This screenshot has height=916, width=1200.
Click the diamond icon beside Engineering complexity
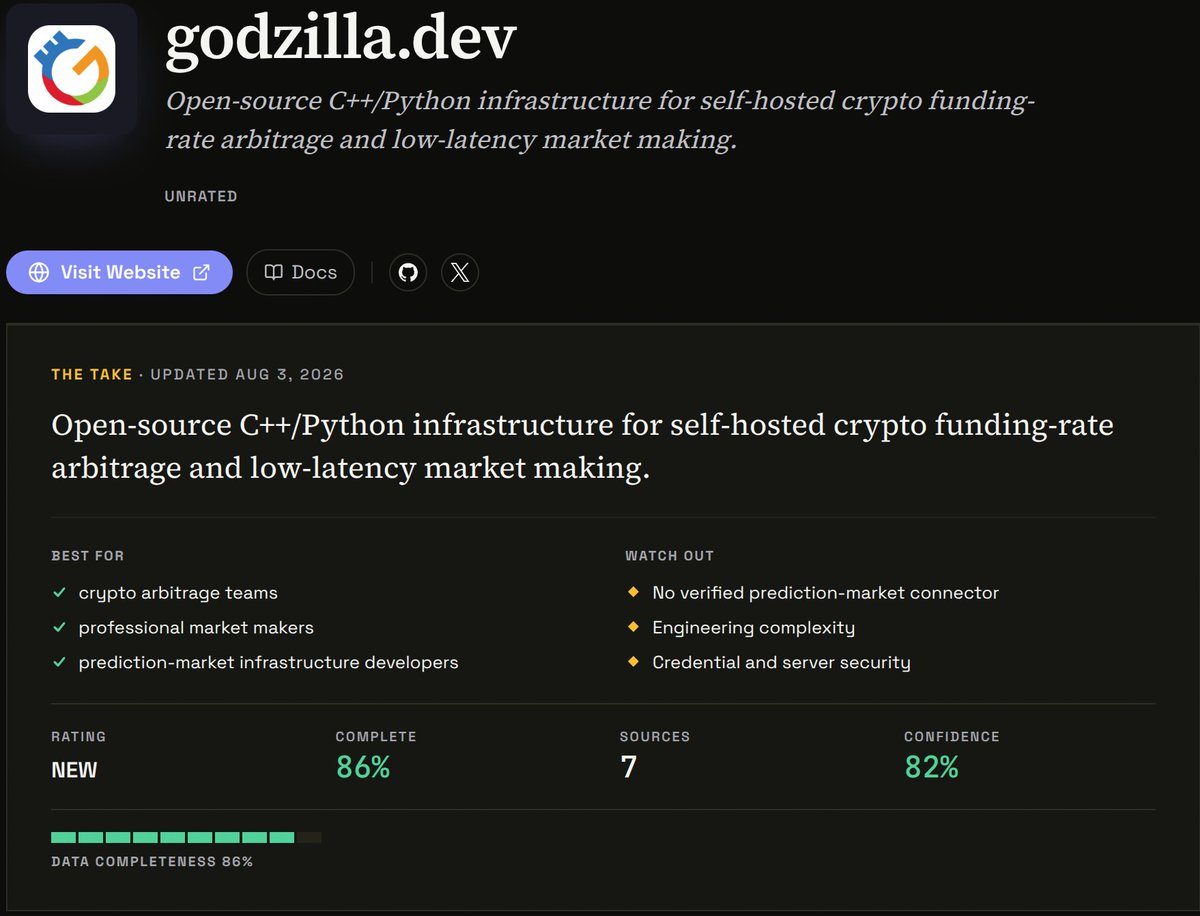[633, 627]
